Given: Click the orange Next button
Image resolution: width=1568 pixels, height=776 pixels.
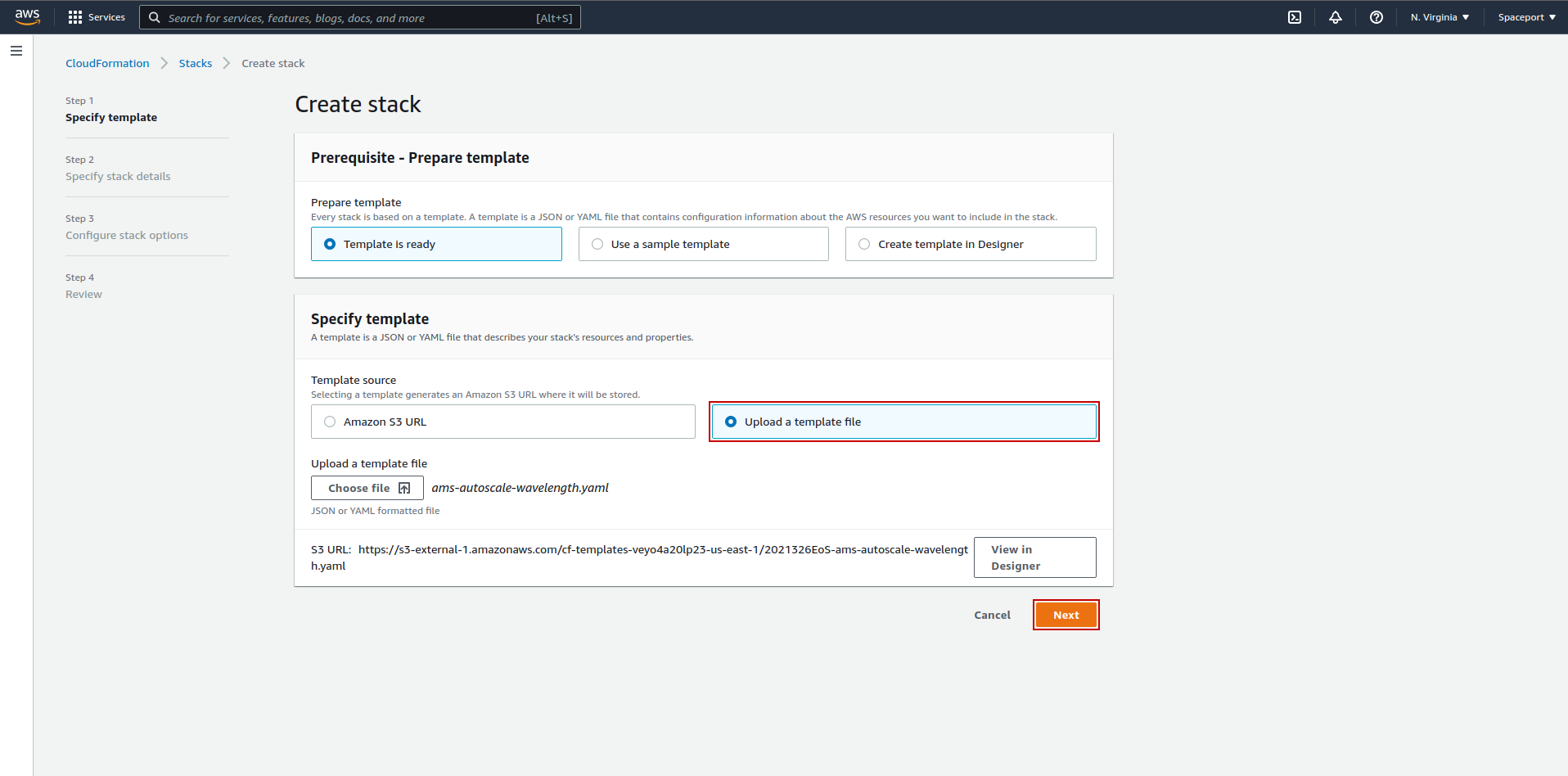Looking at the screenshot, I should coord(1066,615).
